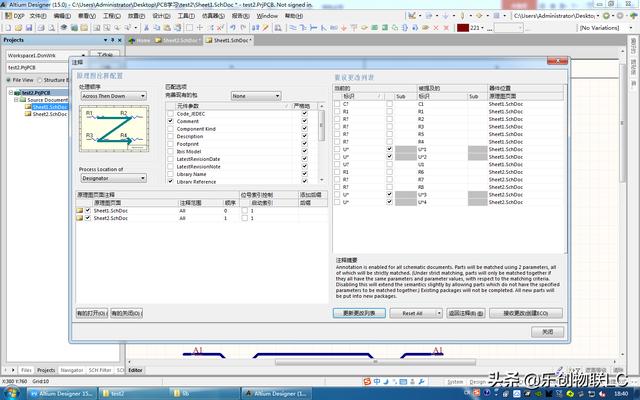Viewport: 640px width, 400px height.
Task: Click the Place Wire toolbar icon
Action: click(x=293, y=28)
